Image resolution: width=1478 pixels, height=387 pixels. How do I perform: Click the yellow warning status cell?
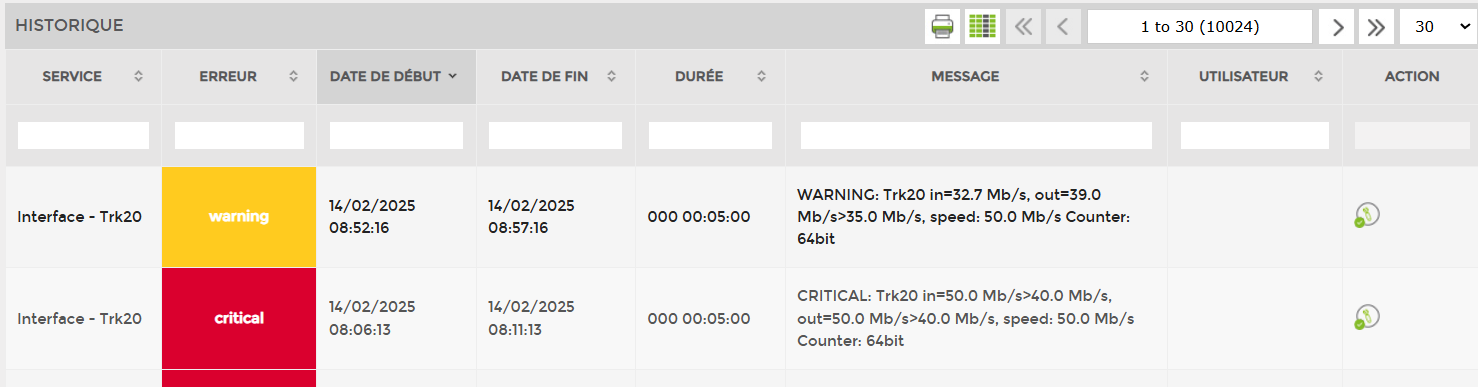[x=239, y=217]
